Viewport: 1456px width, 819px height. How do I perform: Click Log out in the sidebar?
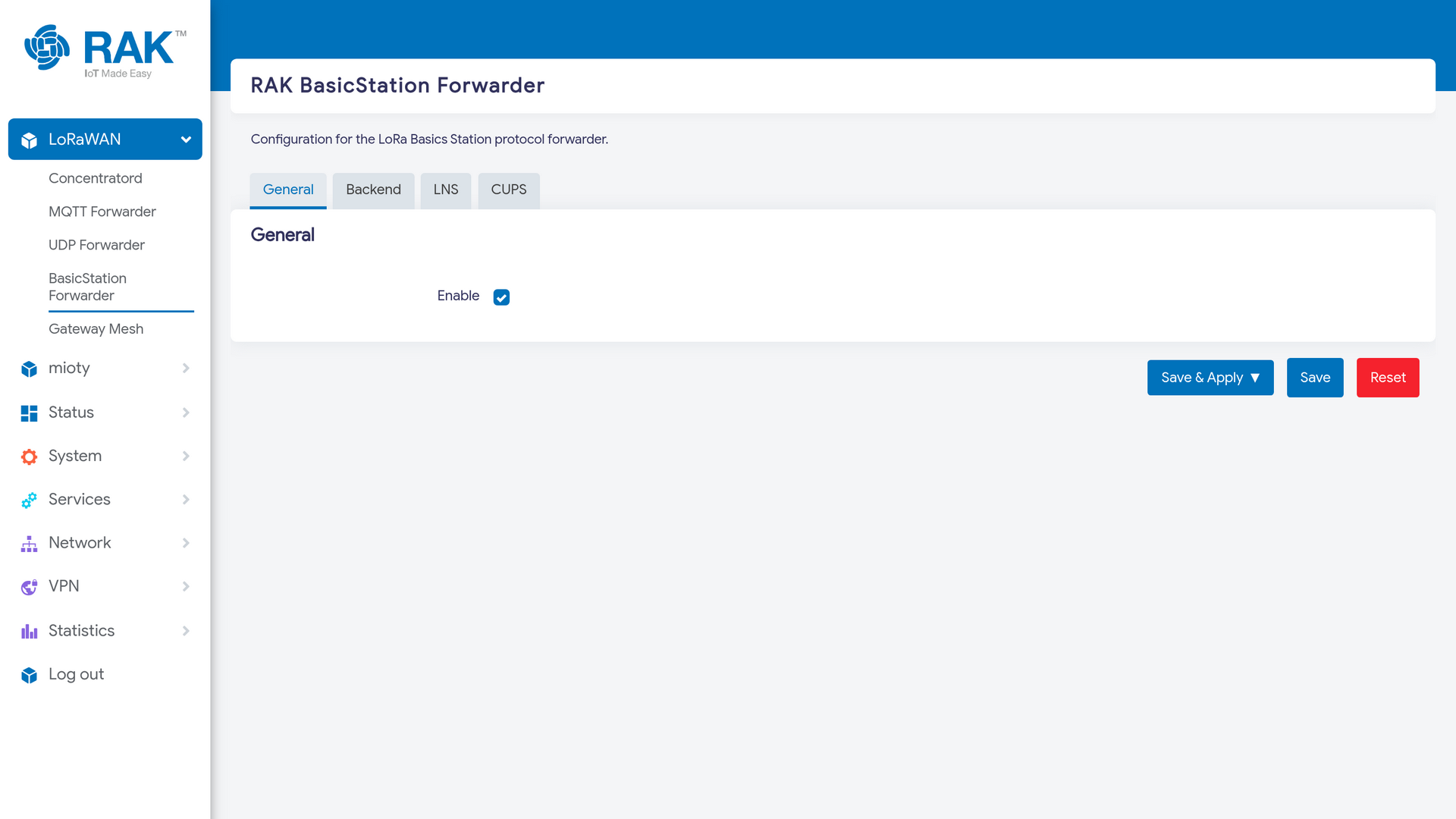click(x=76, y=674)
